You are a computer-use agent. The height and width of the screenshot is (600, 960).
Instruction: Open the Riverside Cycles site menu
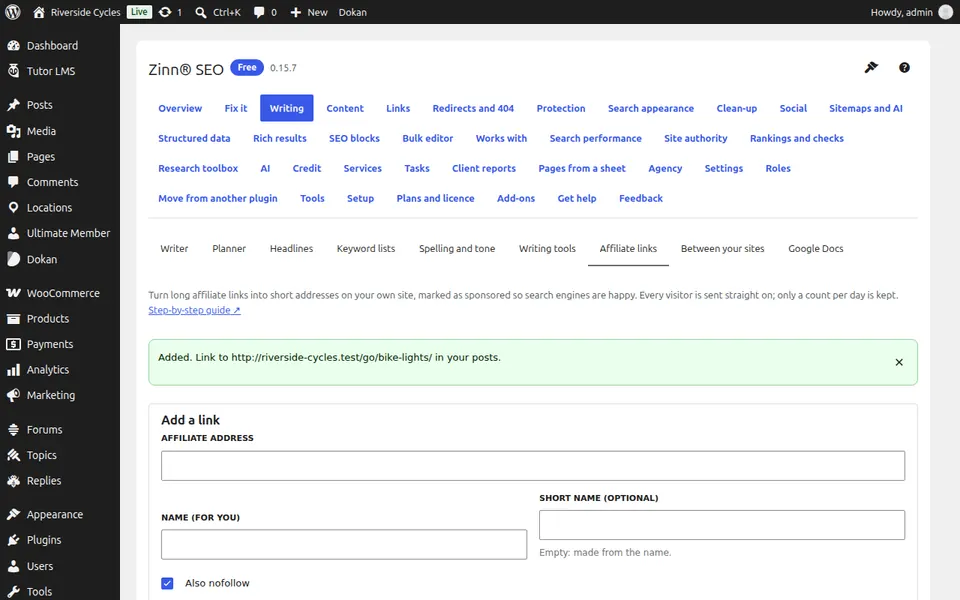pos(77,12)
